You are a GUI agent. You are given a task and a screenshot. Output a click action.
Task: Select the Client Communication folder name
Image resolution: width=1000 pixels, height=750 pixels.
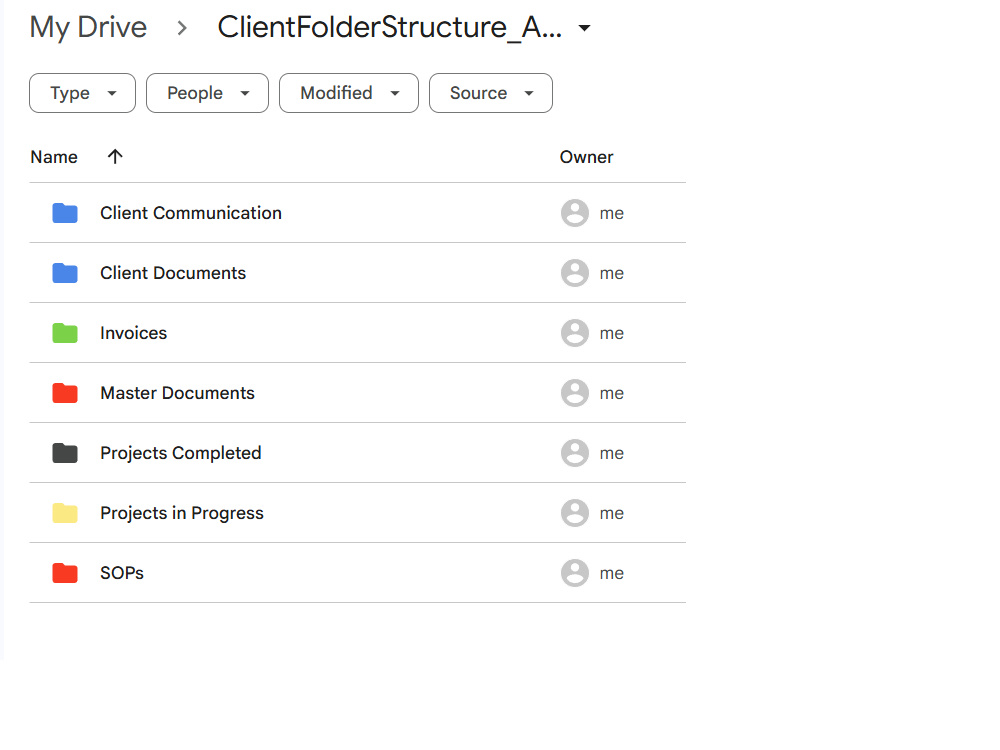point(191,213)
